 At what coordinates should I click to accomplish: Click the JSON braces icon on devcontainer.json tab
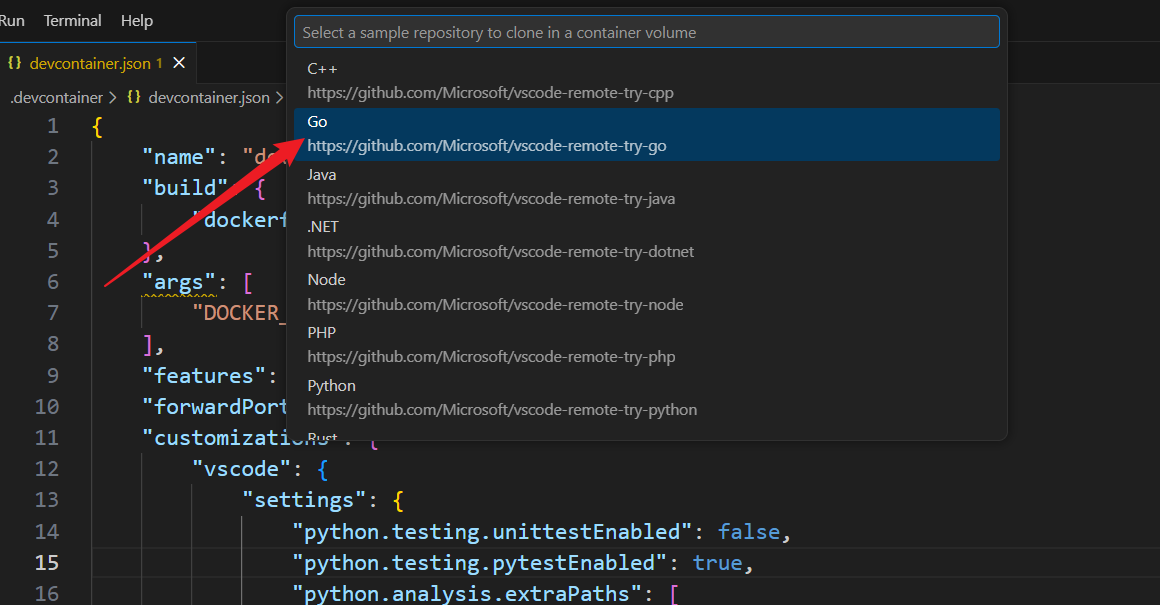pos(14,63)
